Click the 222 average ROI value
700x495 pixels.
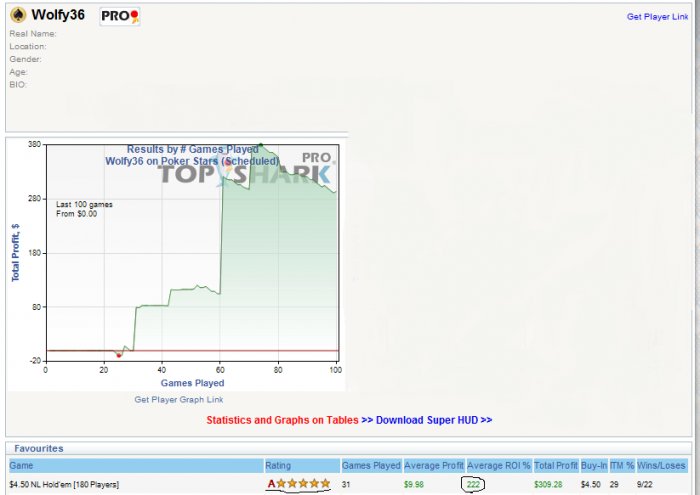click(x=473, y=484)
